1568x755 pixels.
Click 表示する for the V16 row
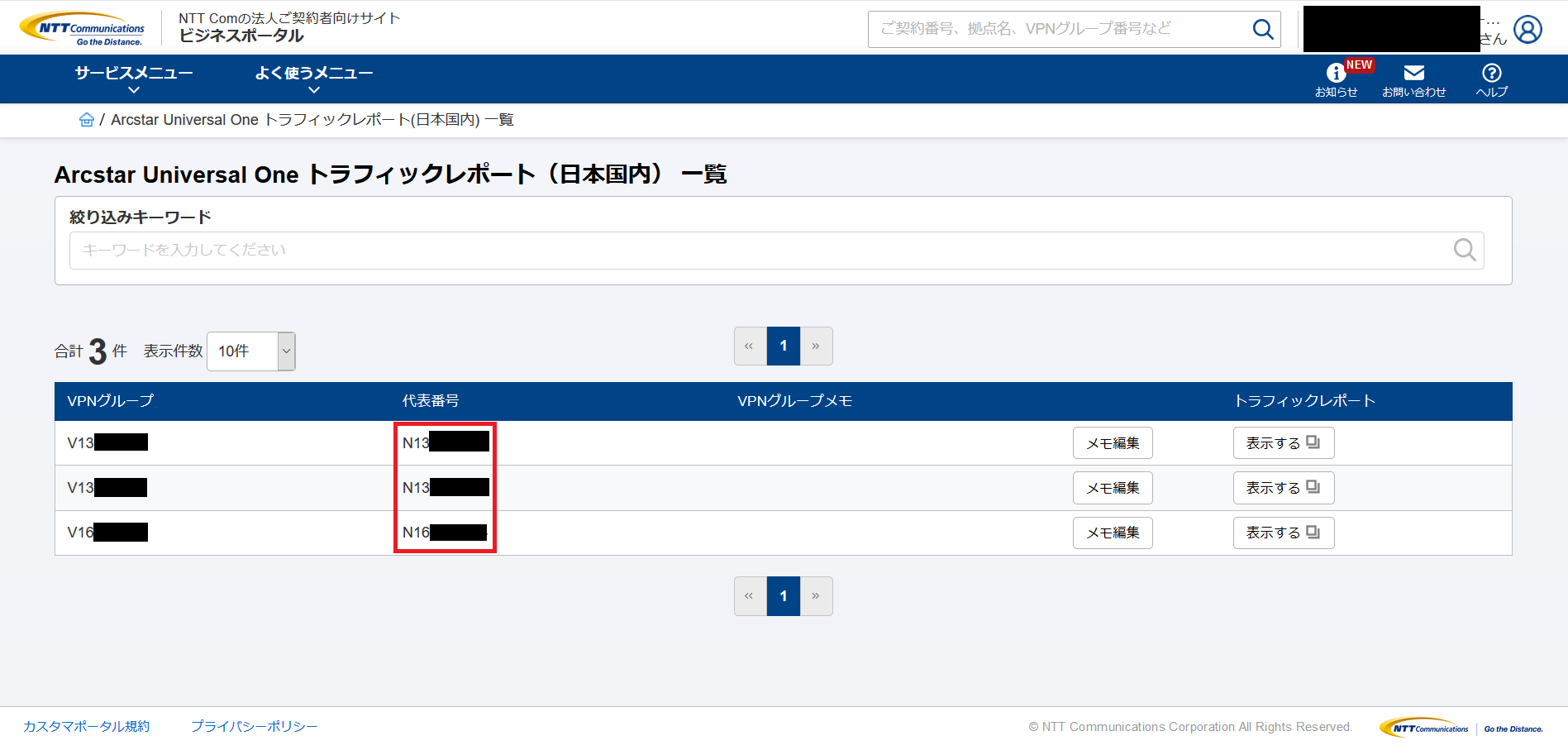point(1284,533)
